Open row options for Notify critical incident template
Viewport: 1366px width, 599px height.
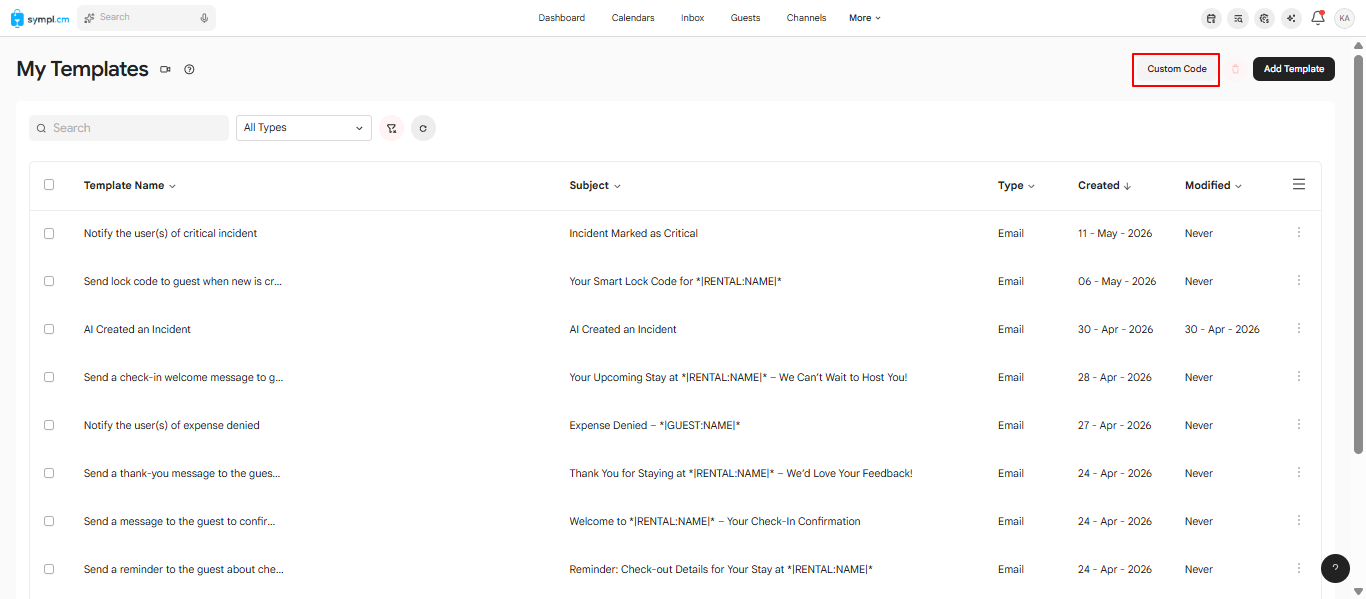click(x=1299, y=232)
